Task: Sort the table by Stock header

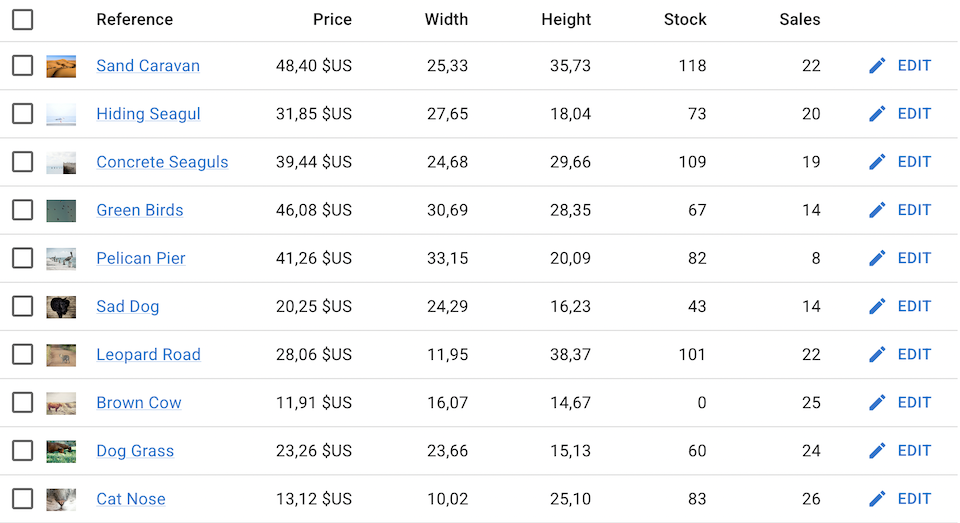Action: tap(685, 19)
